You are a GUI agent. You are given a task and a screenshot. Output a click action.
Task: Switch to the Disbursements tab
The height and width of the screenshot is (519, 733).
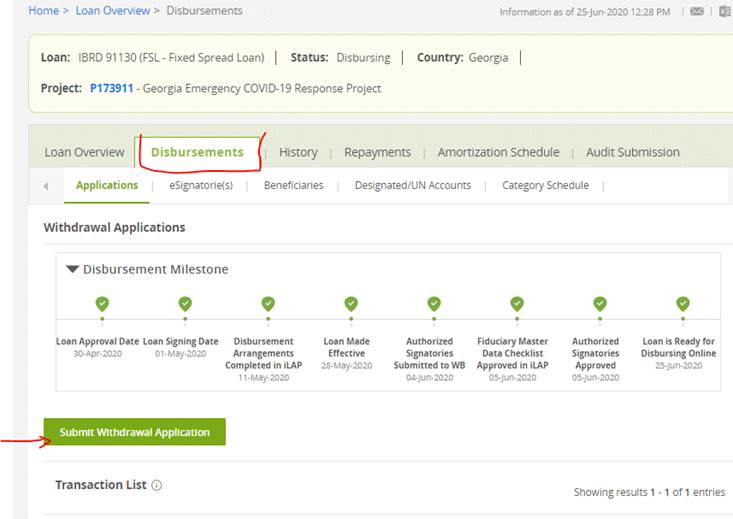(197, 152)
